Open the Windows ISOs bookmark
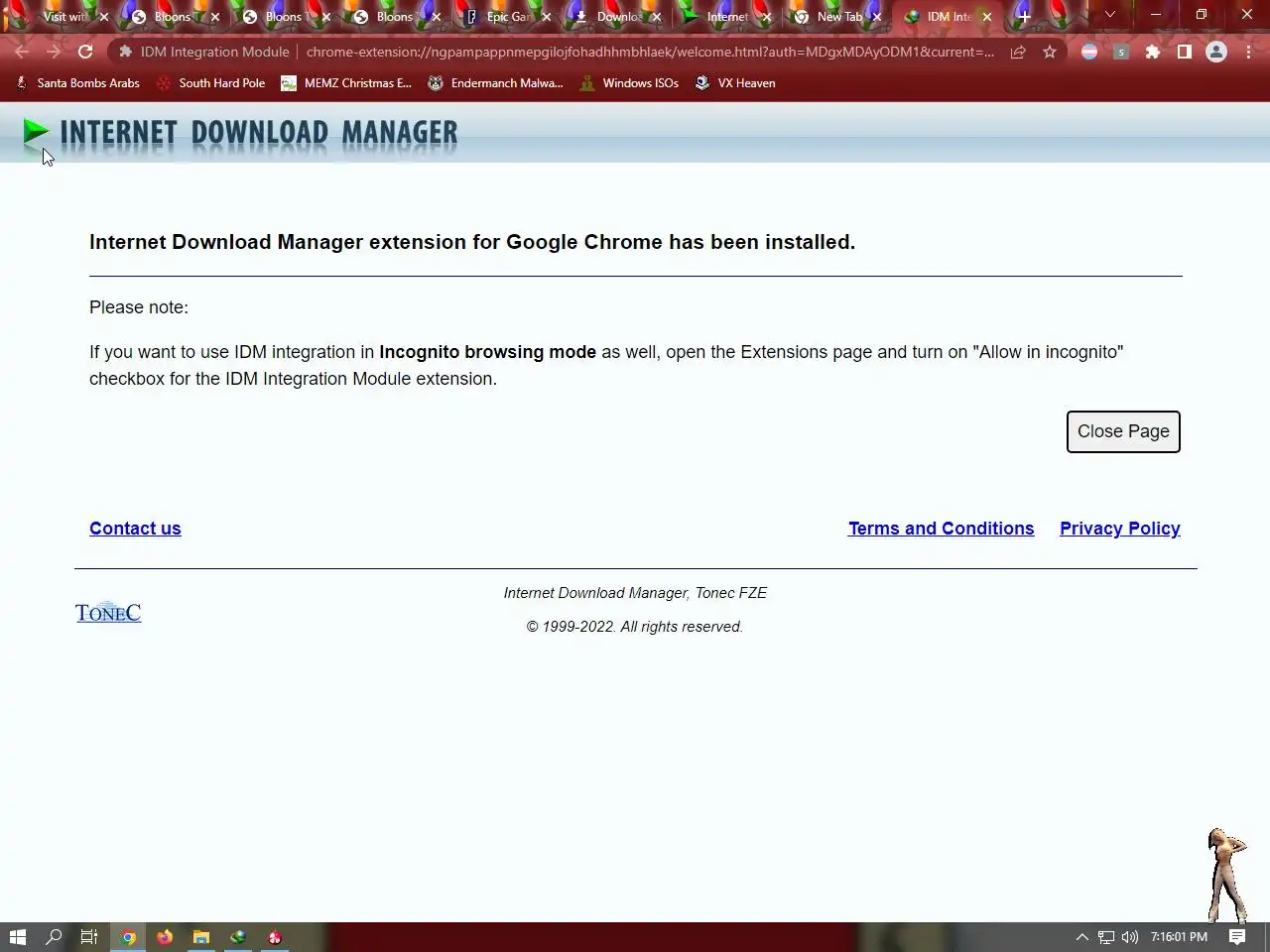The height and width of the screenshot is (952, 1270). coord(629,83)
